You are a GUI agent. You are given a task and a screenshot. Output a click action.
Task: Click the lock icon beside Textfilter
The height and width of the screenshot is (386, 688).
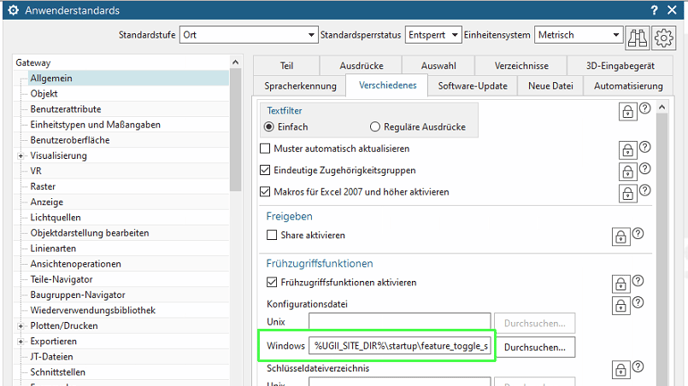pyautogui.click(x=627, y=111)
